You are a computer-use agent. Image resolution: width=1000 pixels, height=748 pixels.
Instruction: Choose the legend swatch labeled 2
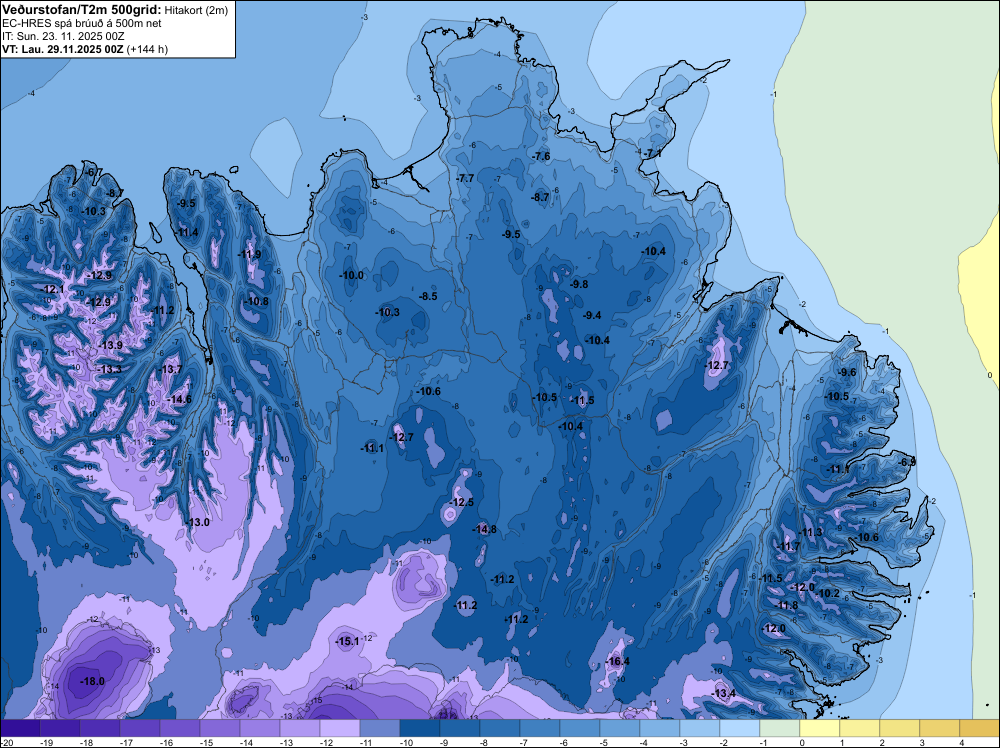tap(899, 728)
